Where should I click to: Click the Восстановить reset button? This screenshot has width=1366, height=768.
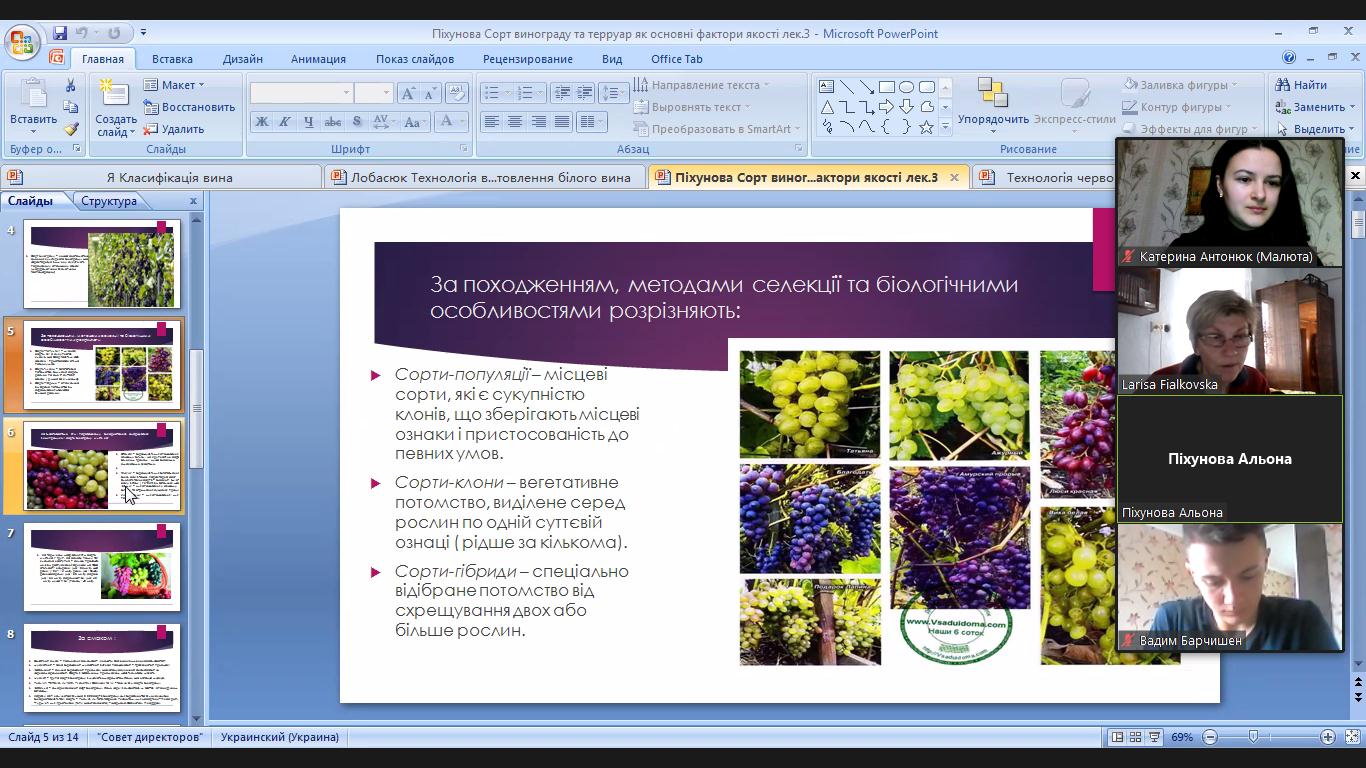coord(189,107)
